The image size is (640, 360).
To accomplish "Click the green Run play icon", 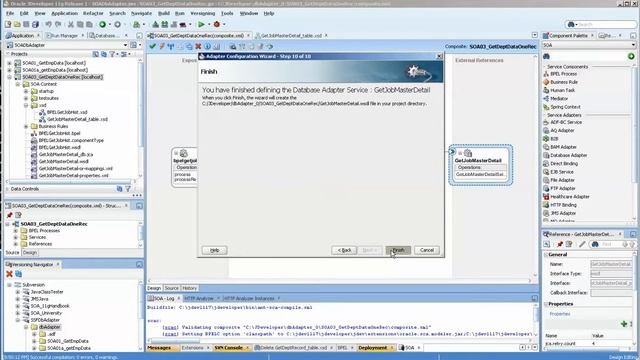I will [201, 24].
